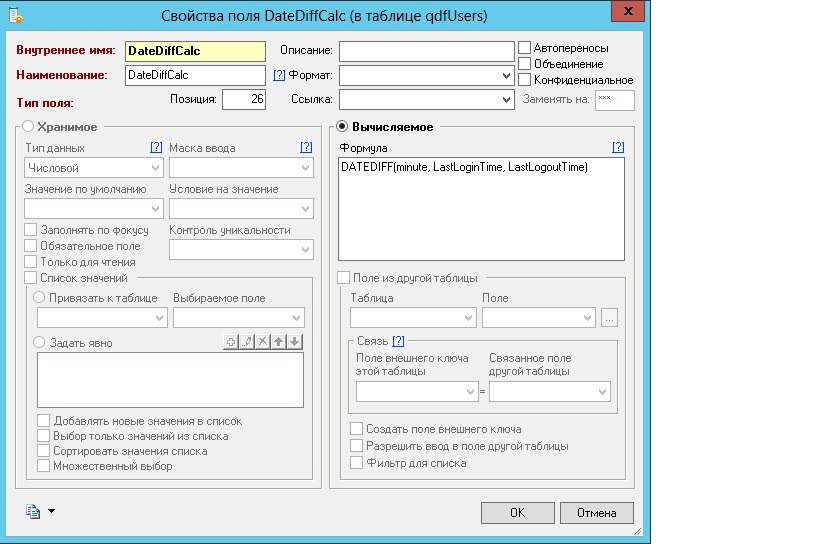Open the Ссылка dropdown list
Image resolution: width=819 pixels, height=544 pixels.
(x=506, y=100)
